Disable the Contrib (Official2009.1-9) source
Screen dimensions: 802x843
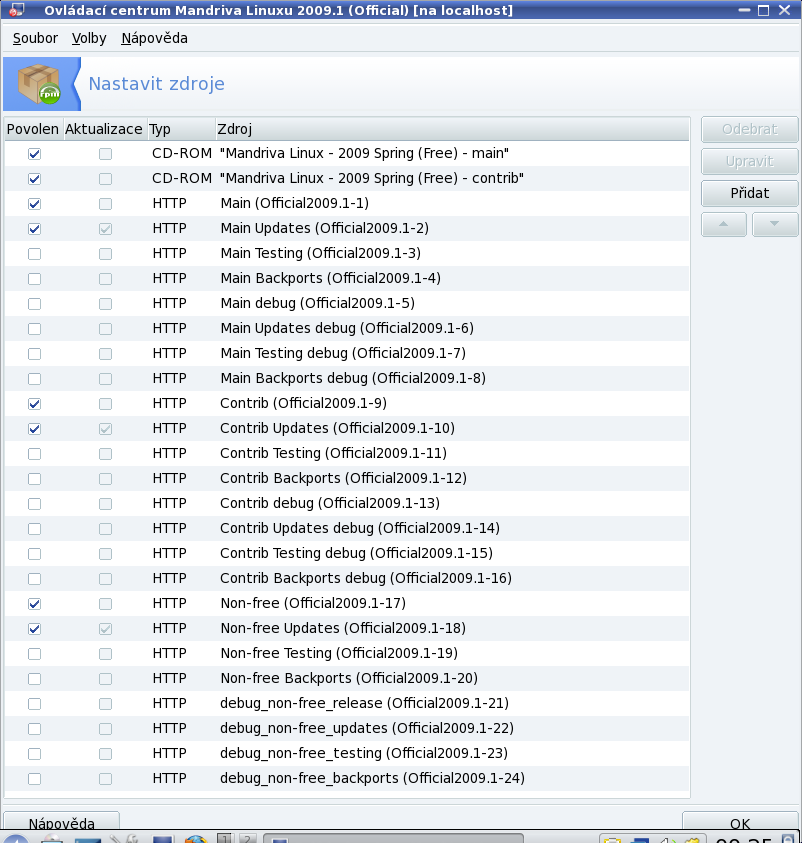click(34, 404)
